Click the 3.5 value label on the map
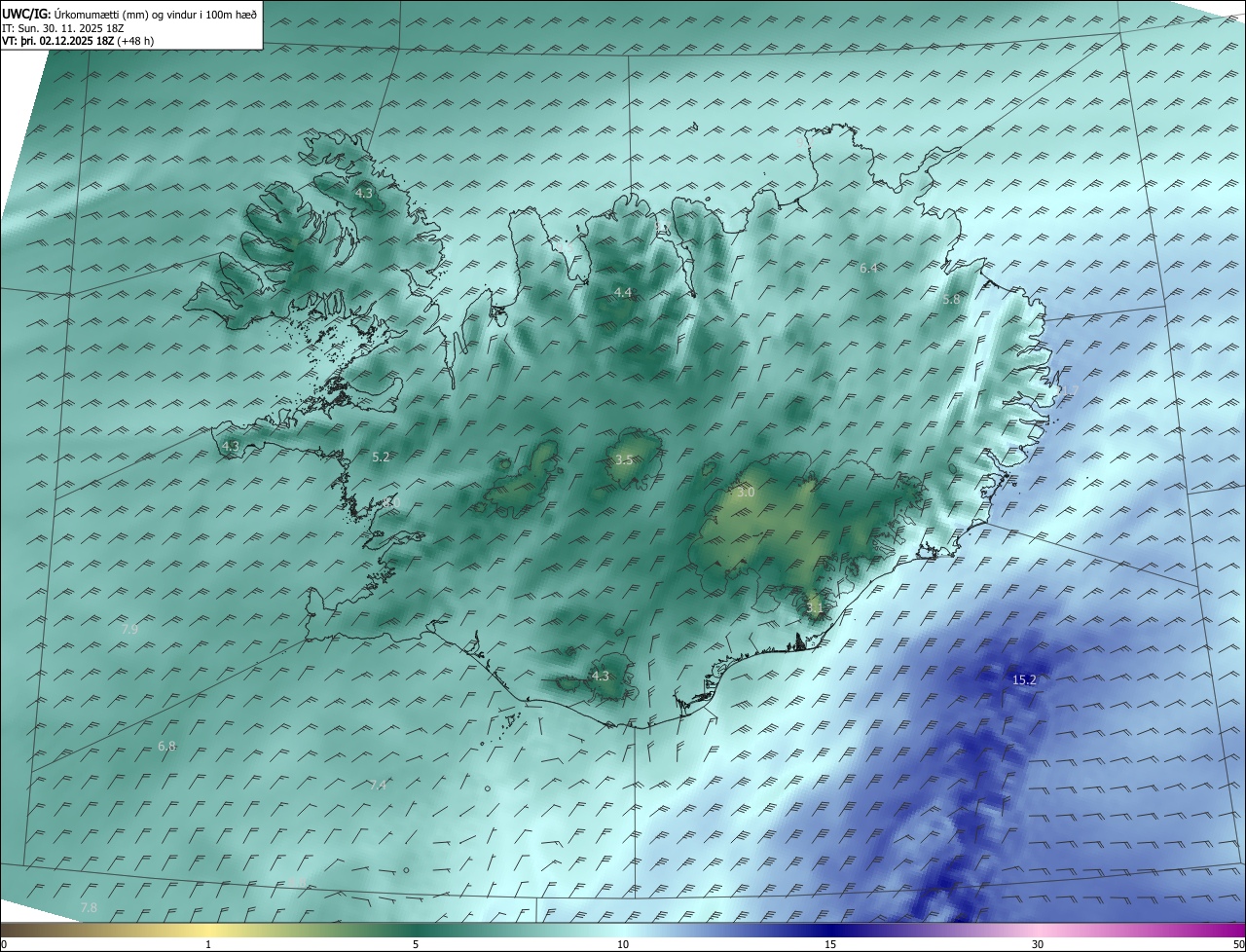The image size is (1246, 952). click(x=625, y=459)
